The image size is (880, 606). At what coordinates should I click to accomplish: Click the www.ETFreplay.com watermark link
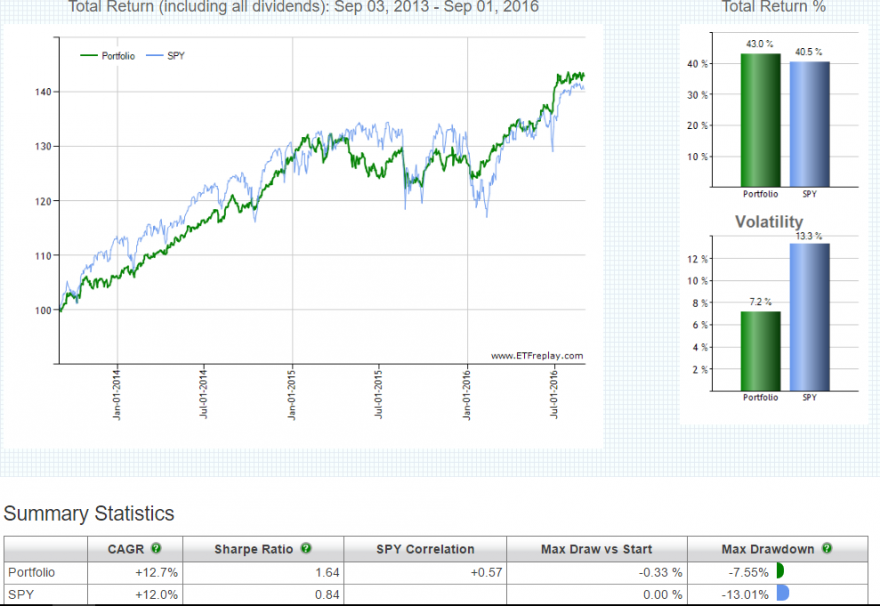point(537,356)
